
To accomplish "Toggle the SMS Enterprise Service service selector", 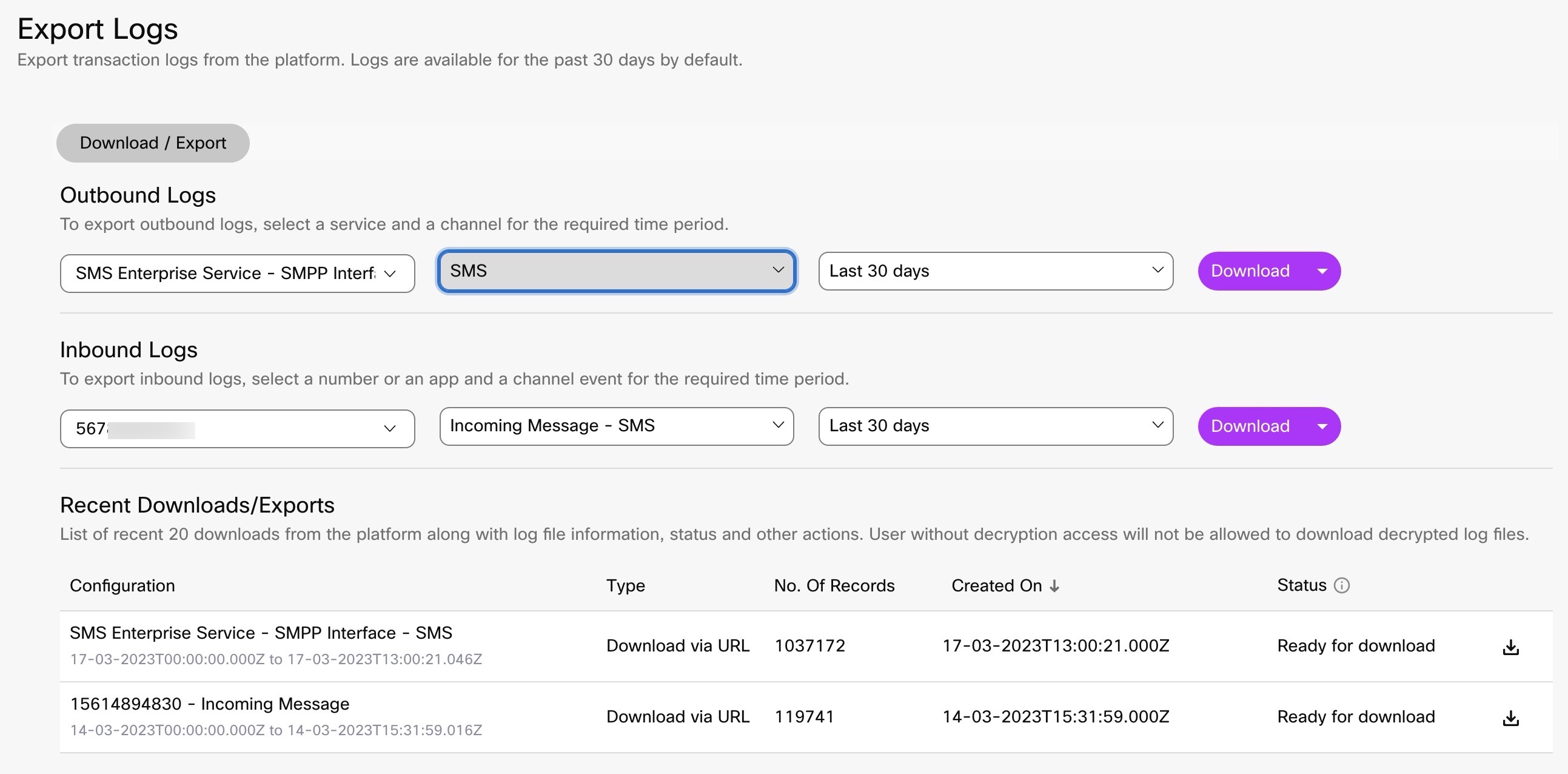I will coord(237,271).
